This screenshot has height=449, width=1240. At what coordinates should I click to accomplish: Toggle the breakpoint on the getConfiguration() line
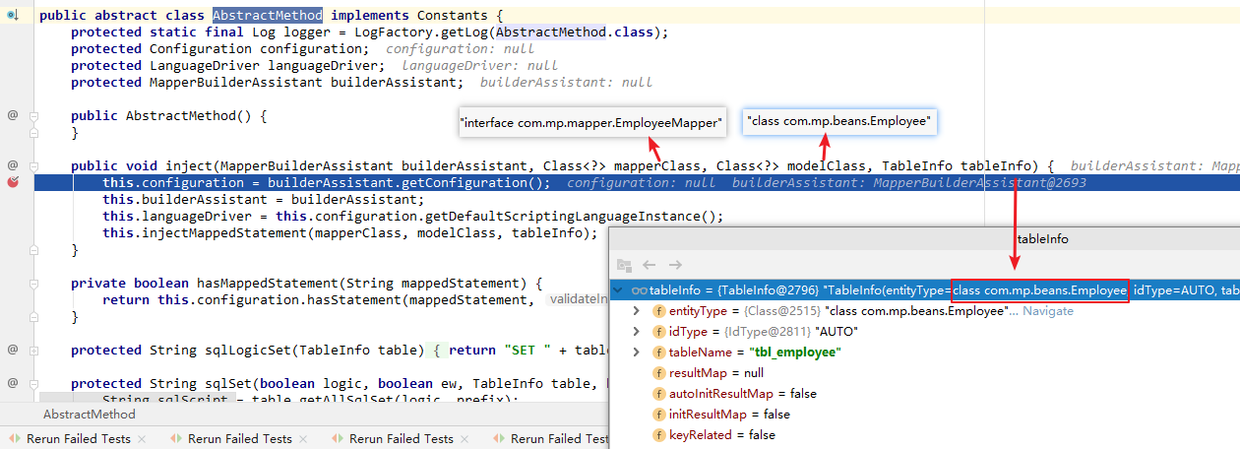point(13,183)
